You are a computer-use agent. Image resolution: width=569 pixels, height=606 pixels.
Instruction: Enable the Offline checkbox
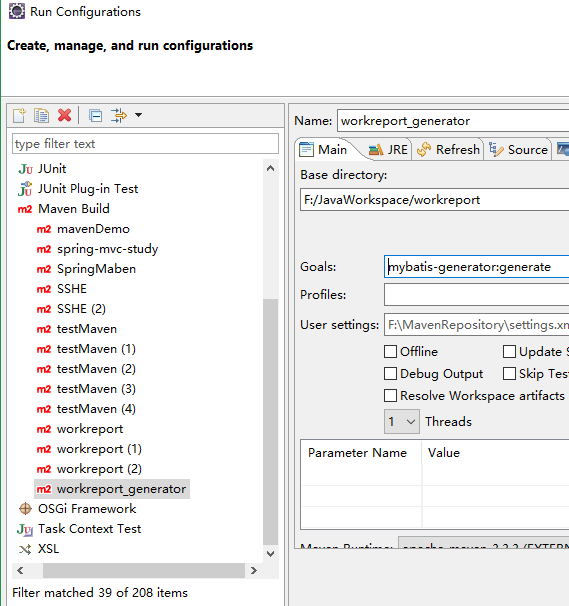(x=390, y=352)
